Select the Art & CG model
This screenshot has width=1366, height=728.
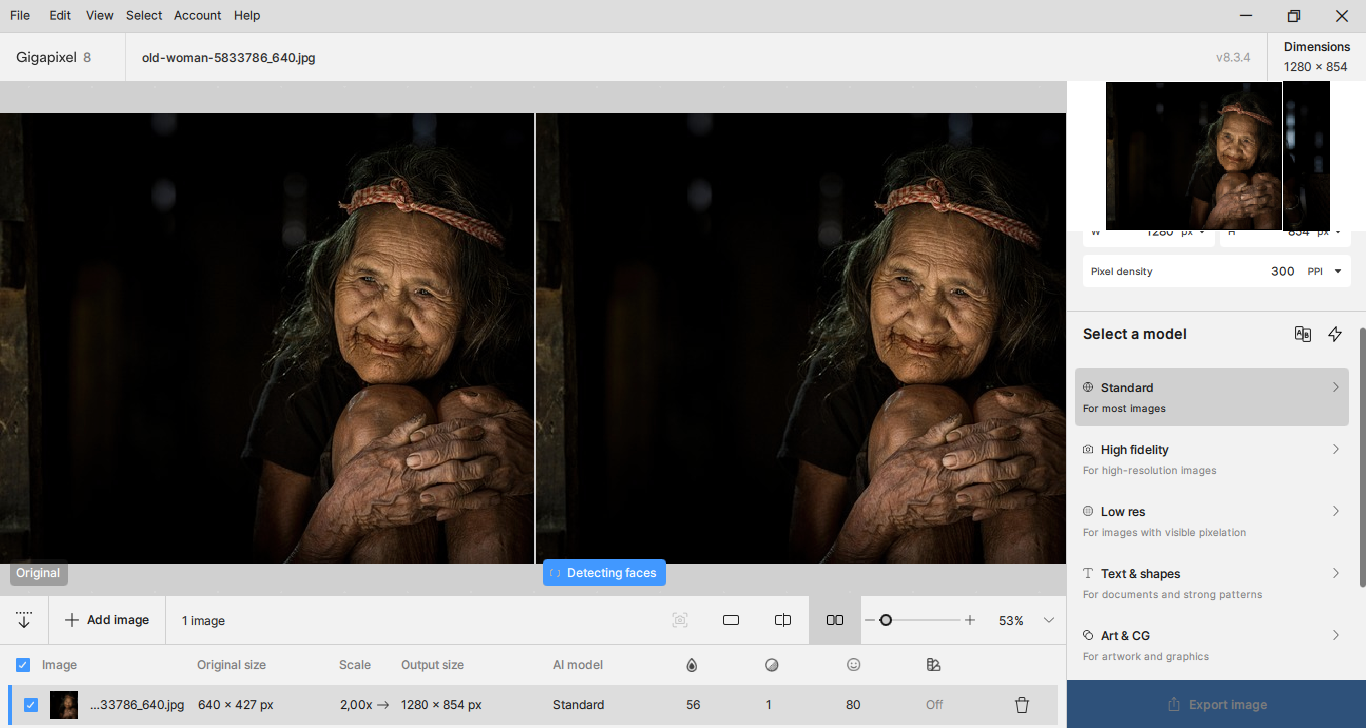[x=1212, y=645]
